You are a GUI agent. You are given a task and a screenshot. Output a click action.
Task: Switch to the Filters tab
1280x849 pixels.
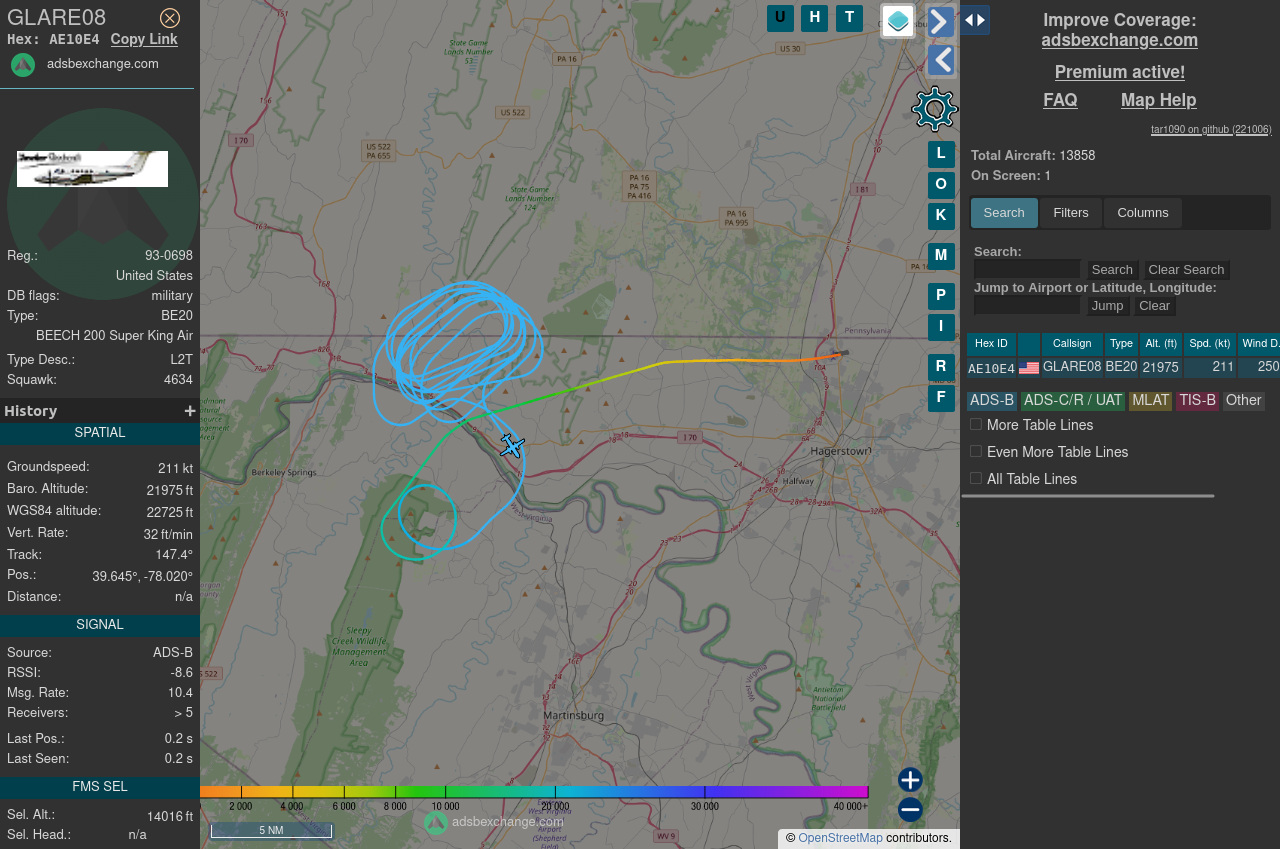(x=1071, y=213)
